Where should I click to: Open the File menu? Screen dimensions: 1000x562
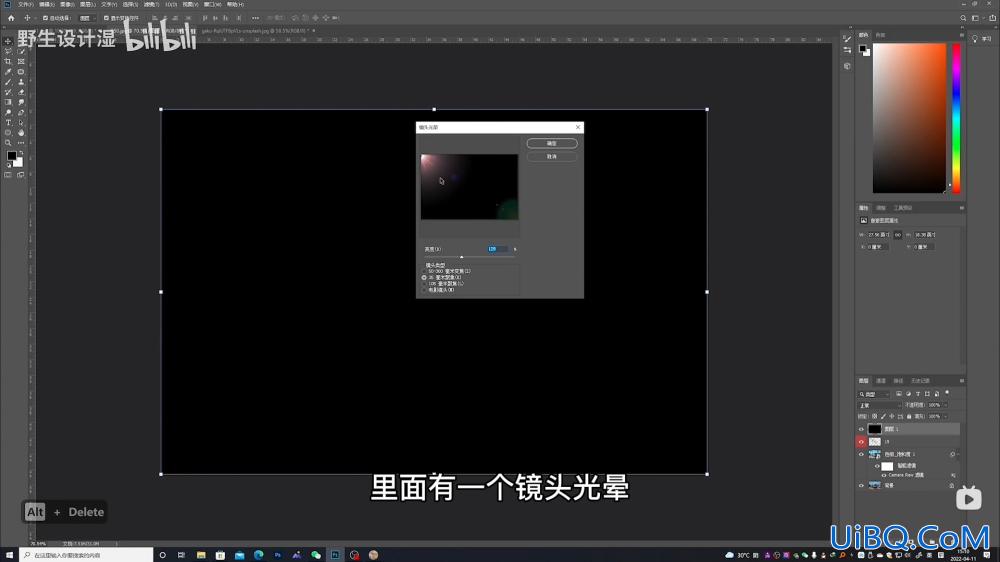[x=26, y=4]
